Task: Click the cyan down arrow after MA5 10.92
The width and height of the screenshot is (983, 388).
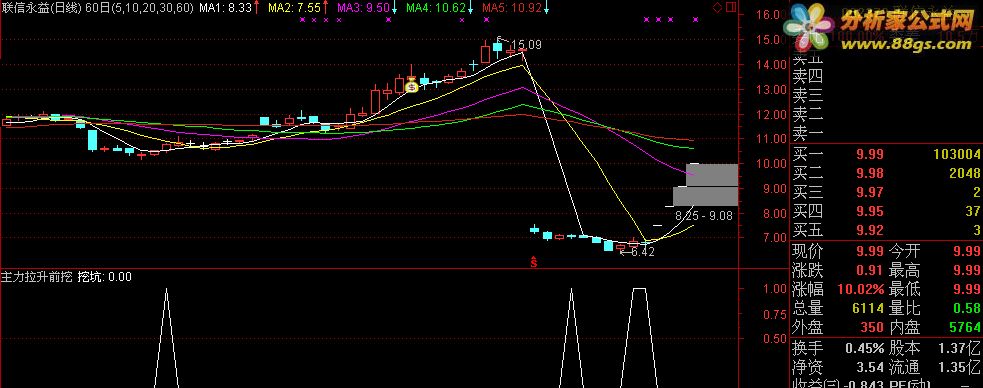Action: click(547, 8)
